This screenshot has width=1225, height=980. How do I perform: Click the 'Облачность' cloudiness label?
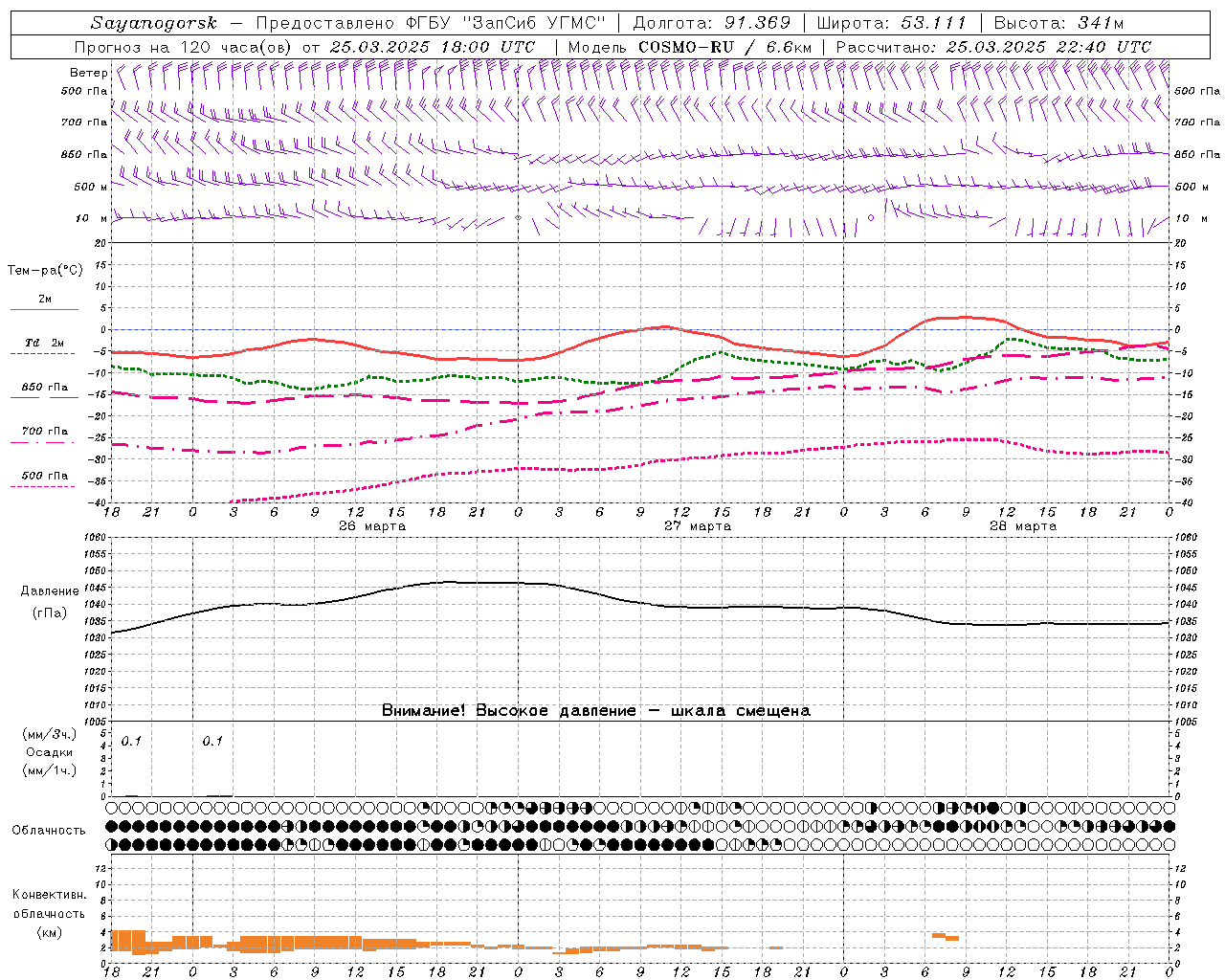point(49,830)
